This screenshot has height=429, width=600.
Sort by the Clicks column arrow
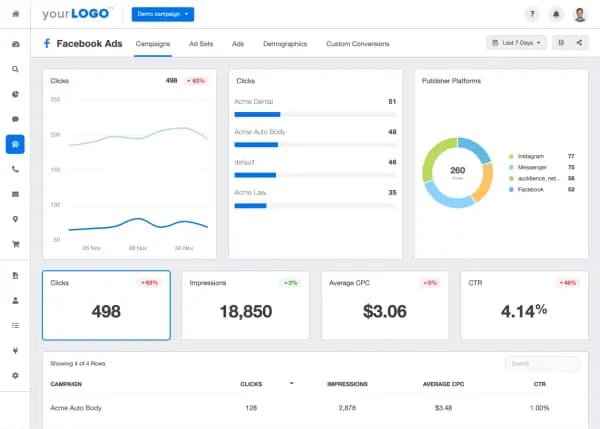click(x=291, y=383)
